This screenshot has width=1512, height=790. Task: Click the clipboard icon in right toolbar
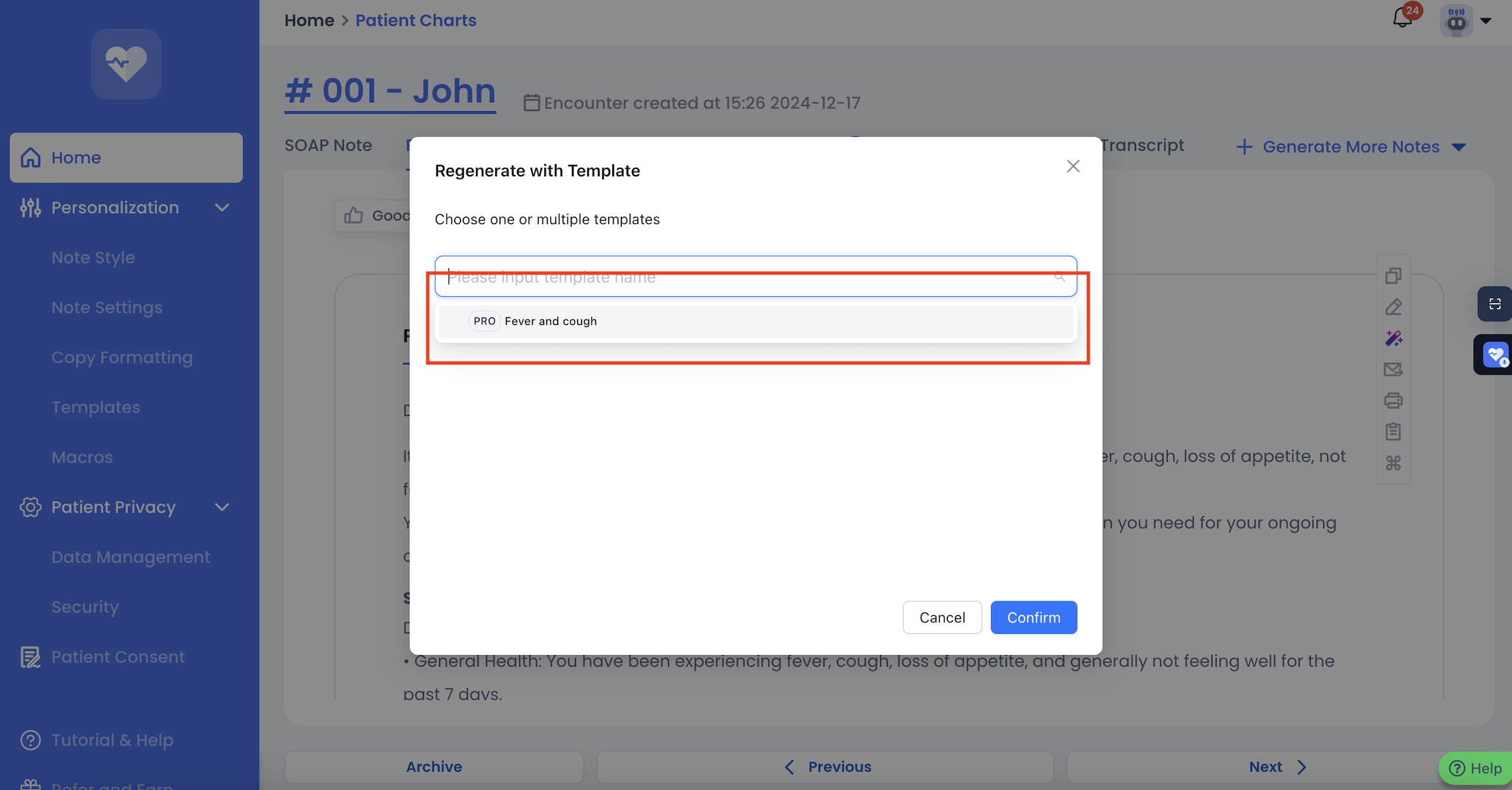[1393, 432]
